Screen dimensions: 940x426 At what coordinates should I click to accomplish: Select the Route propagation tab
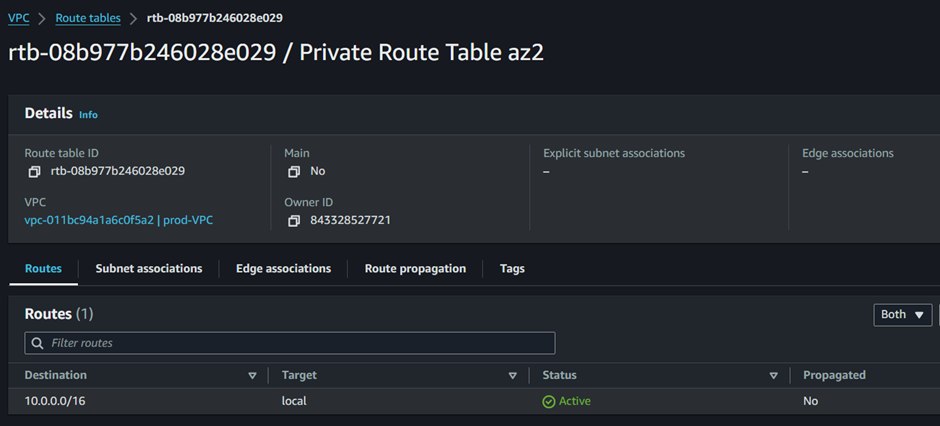[x=415, y=268]
